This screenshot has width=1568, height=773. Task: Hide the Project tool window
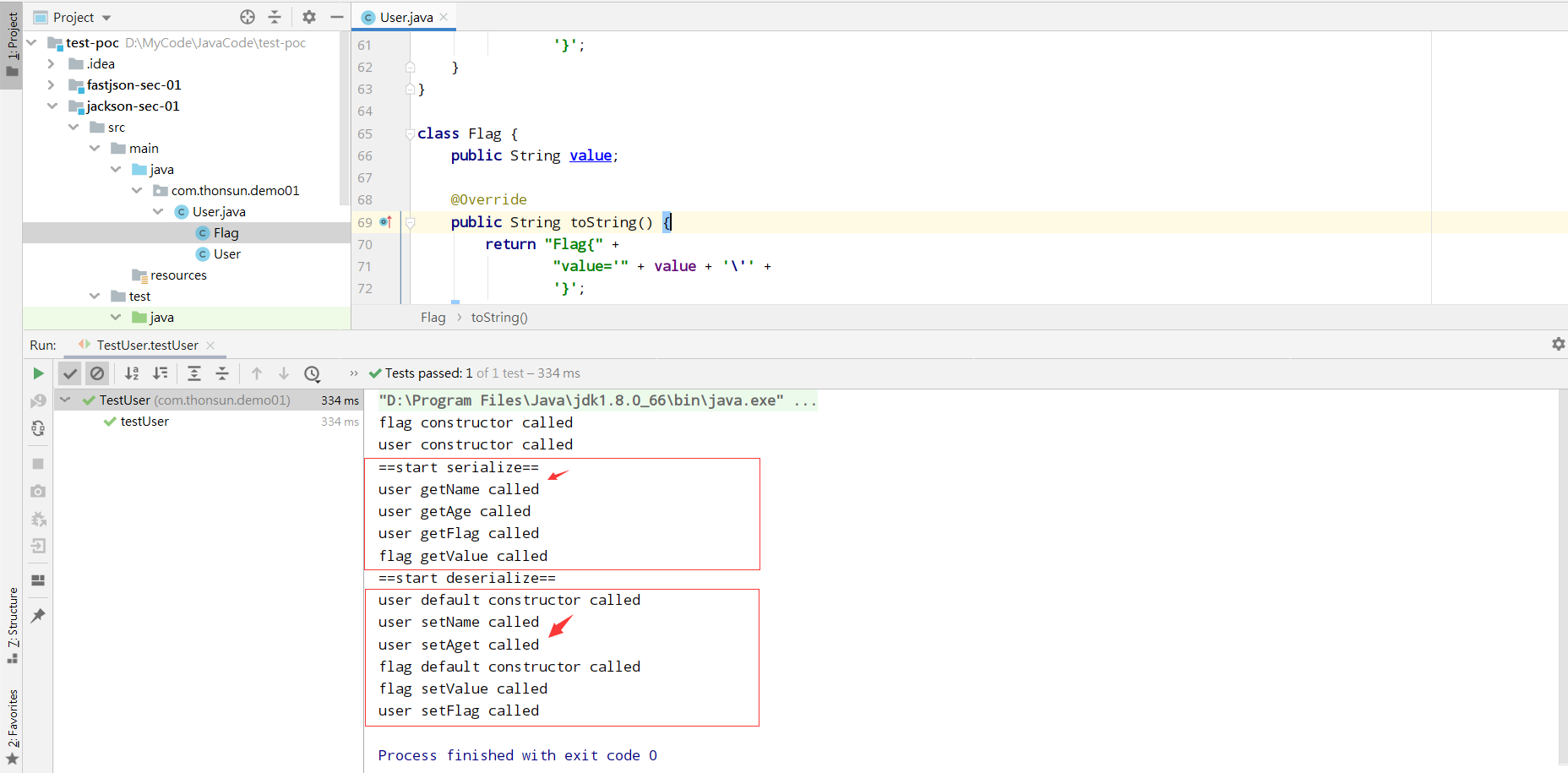tap(337, 17)
